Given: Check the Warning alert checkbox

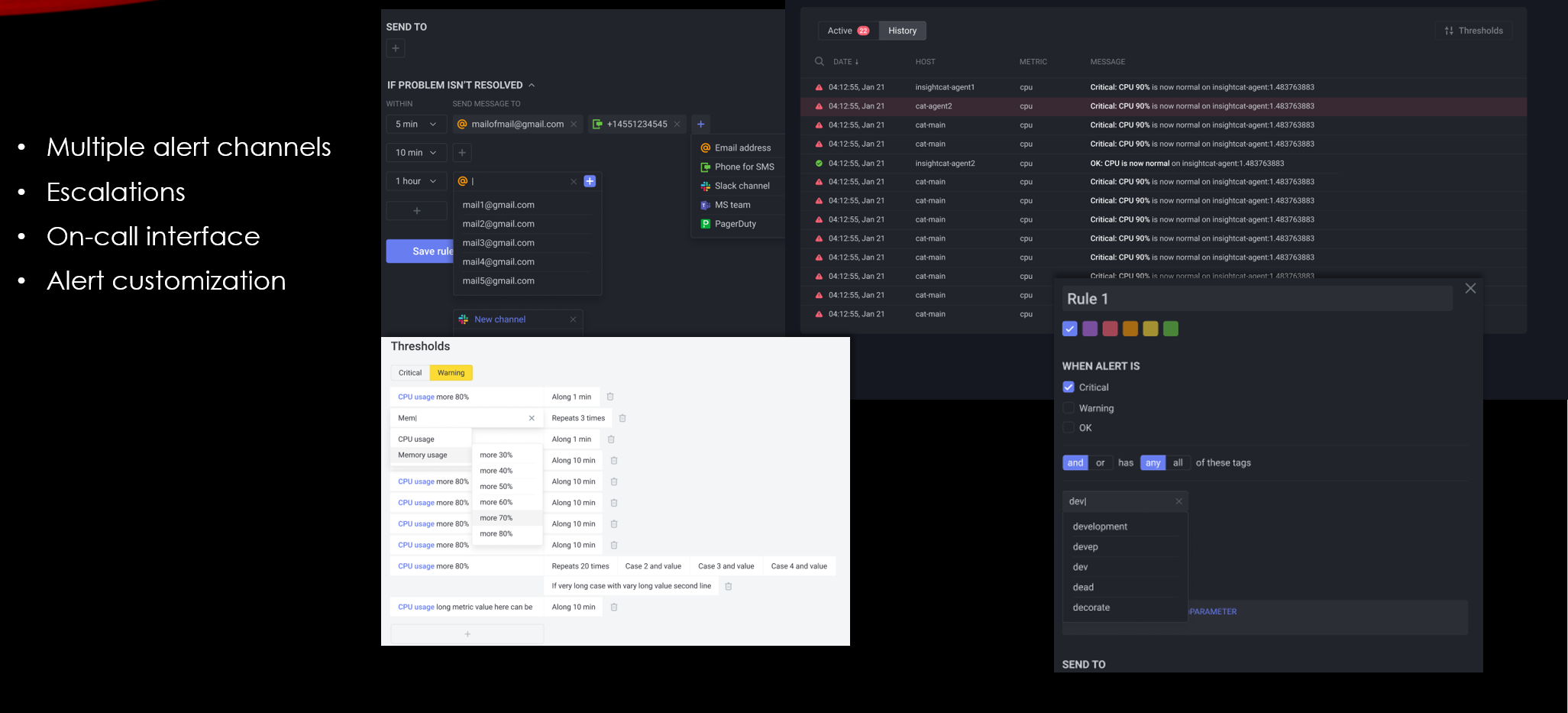Looking at the screenshot, I should point(1069,408).
